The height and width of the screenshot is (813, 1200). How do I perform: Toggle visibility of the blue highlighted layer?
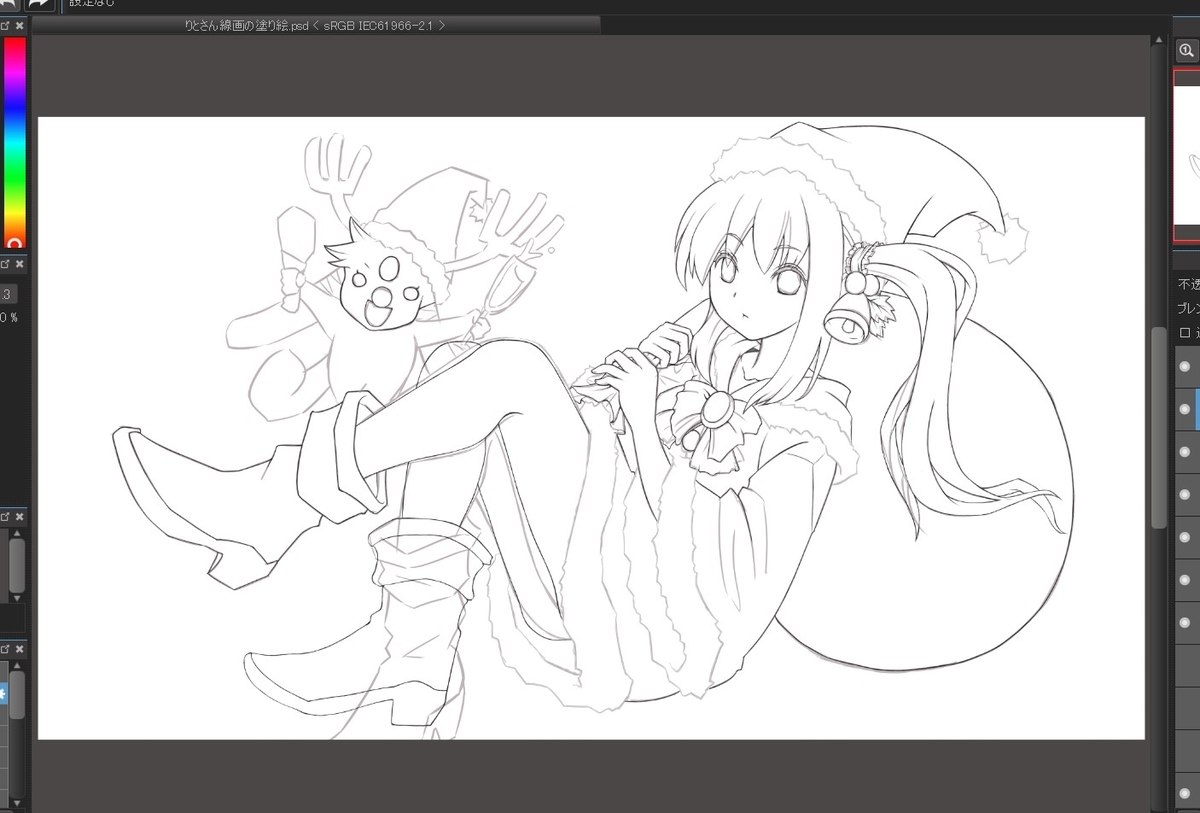[1185, 409]
